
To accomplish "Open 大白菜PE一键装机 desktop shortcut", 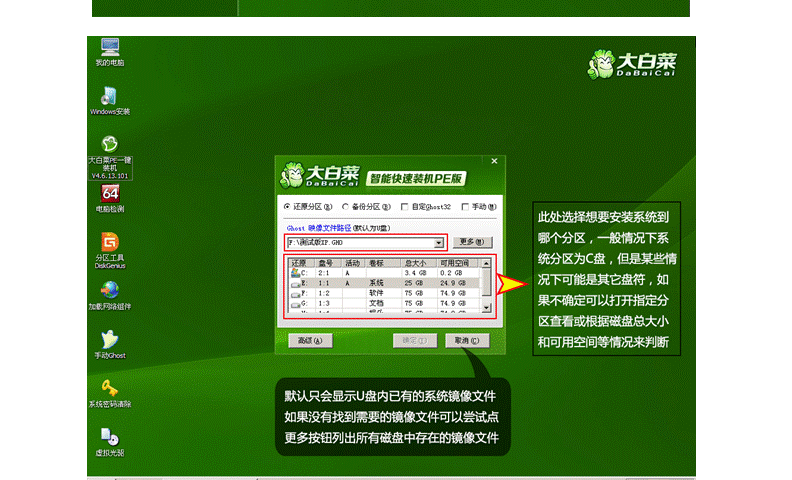I will pos(110,145).
